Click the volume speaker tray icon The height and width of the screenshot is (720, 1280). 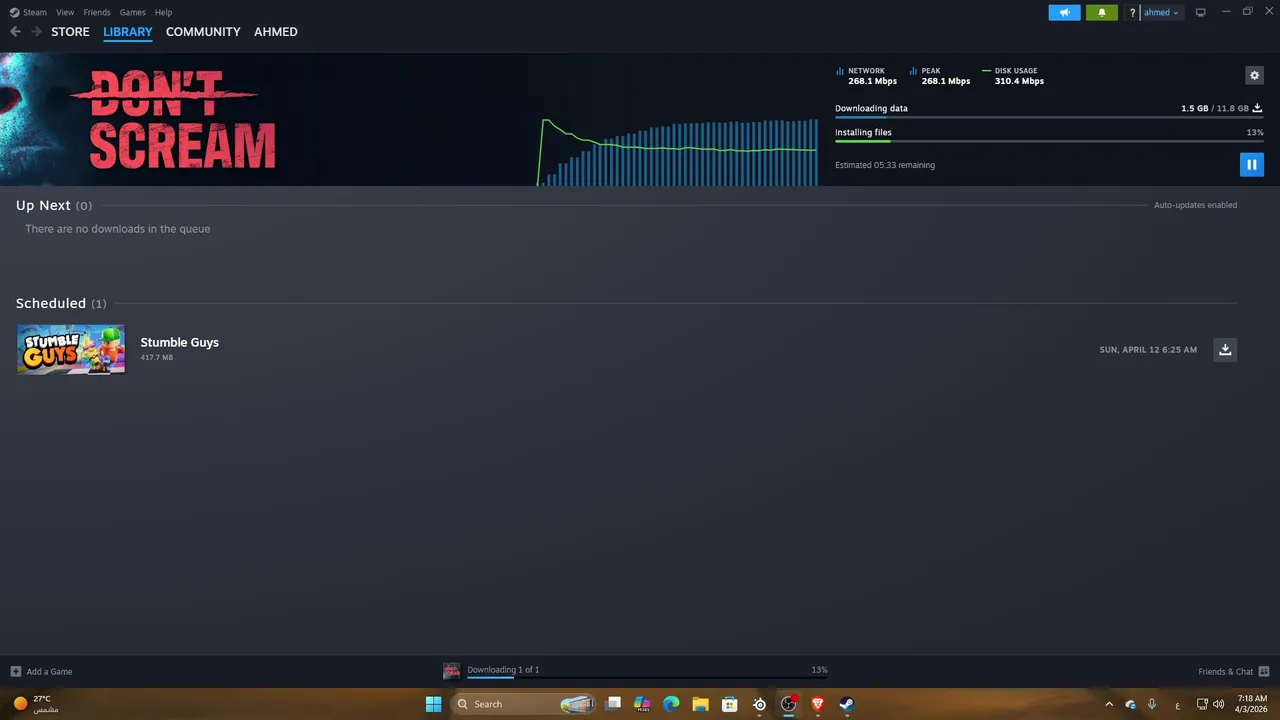pyautogui.click(x=1218, y=704)
